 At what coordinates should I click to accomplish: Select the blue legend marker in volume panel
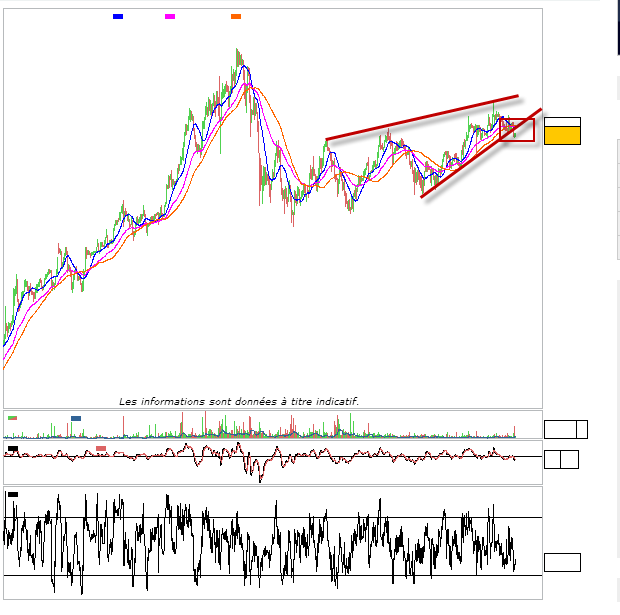point(76,418)
